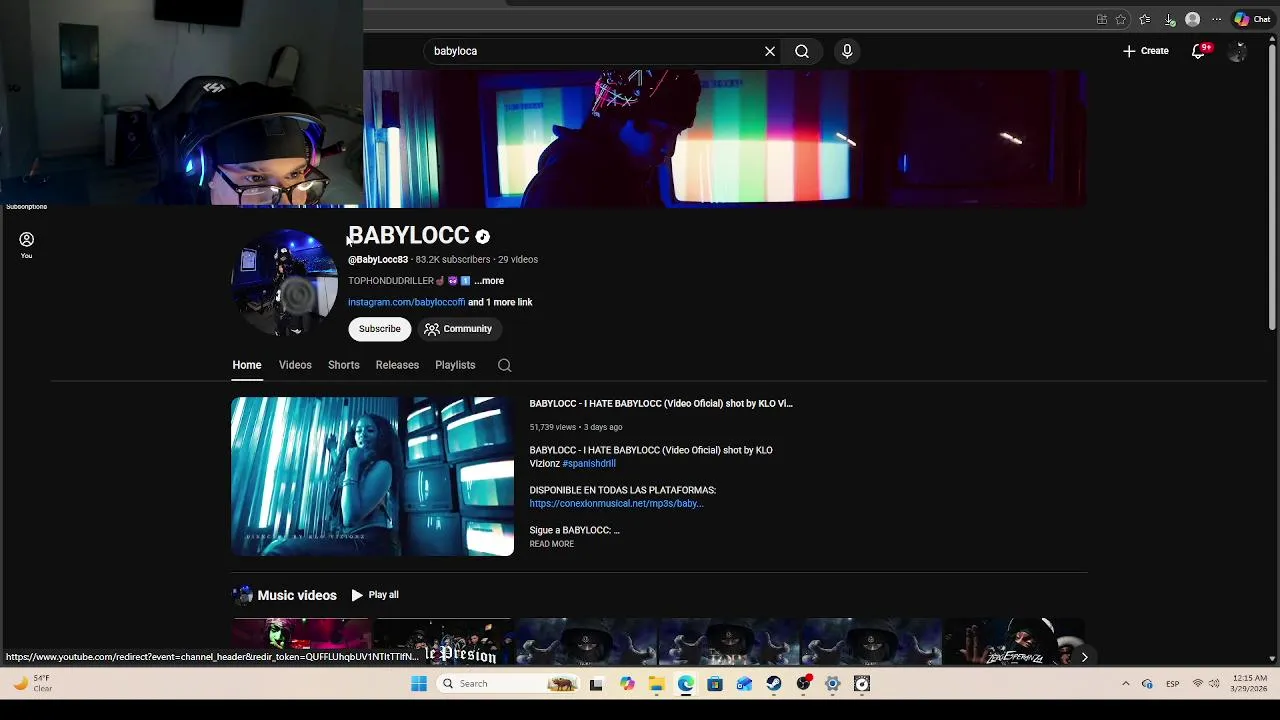Open the YouTube Create menu
The width and height of the screenshot is (1280, 720).
(x=1145, y=51)
